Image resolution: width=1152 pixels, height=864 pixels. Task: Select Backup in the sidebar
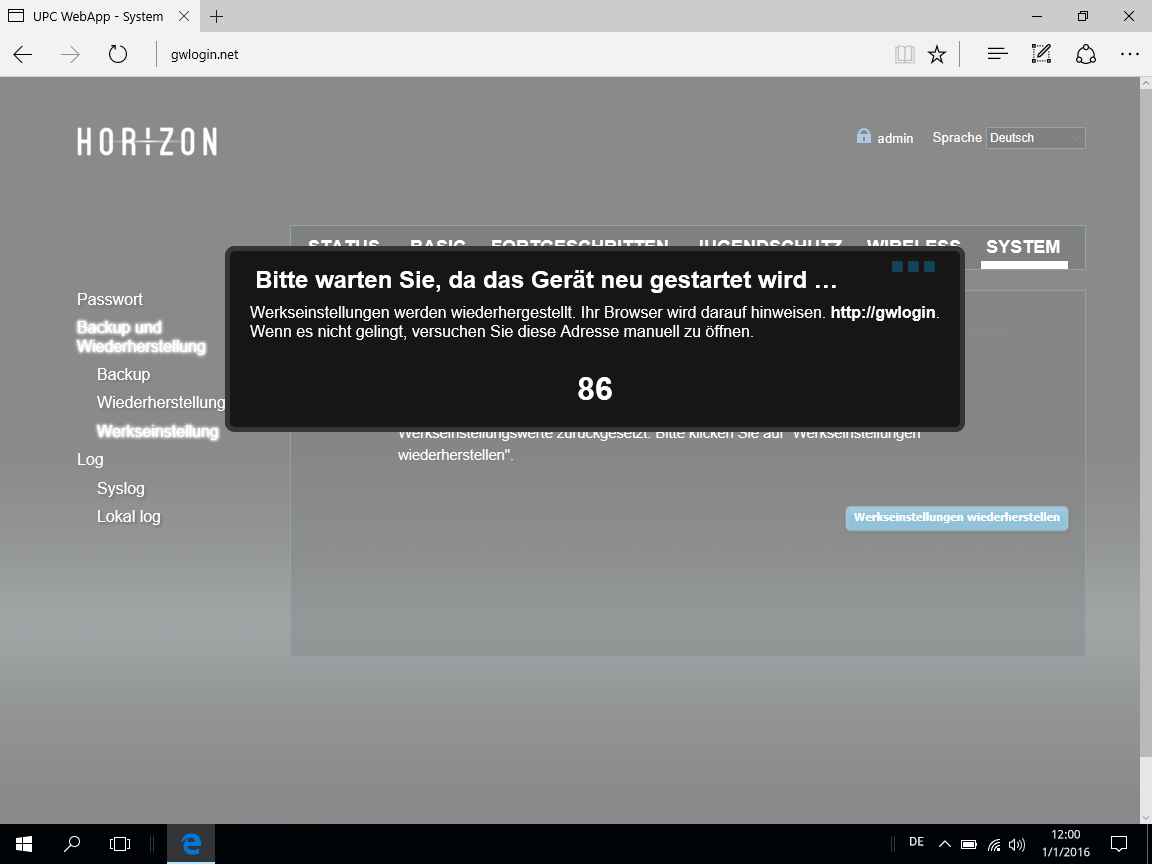[123, 374]
